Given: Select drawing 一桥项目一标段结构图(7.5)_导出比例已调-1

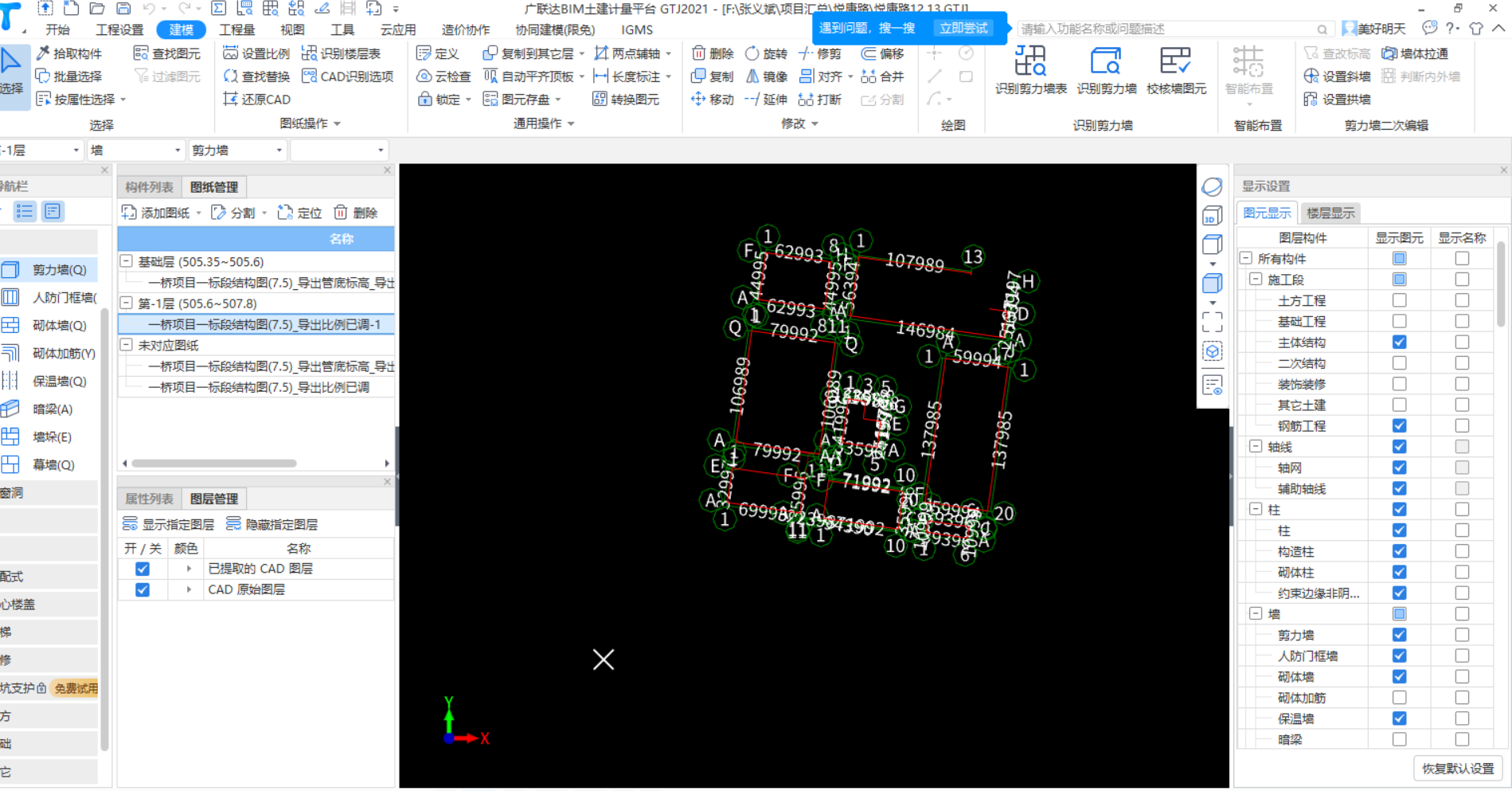Looking at the screenshot, I should tap(256, 324).
